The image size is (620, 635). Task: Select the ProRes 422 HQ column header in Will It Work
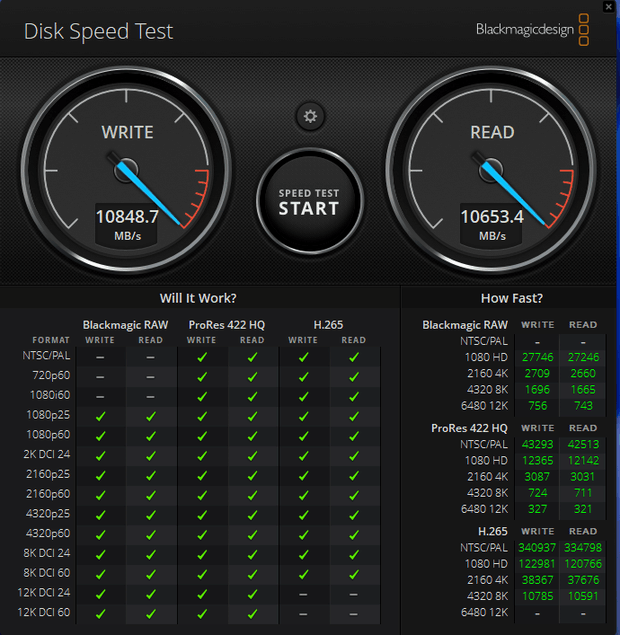226,325
